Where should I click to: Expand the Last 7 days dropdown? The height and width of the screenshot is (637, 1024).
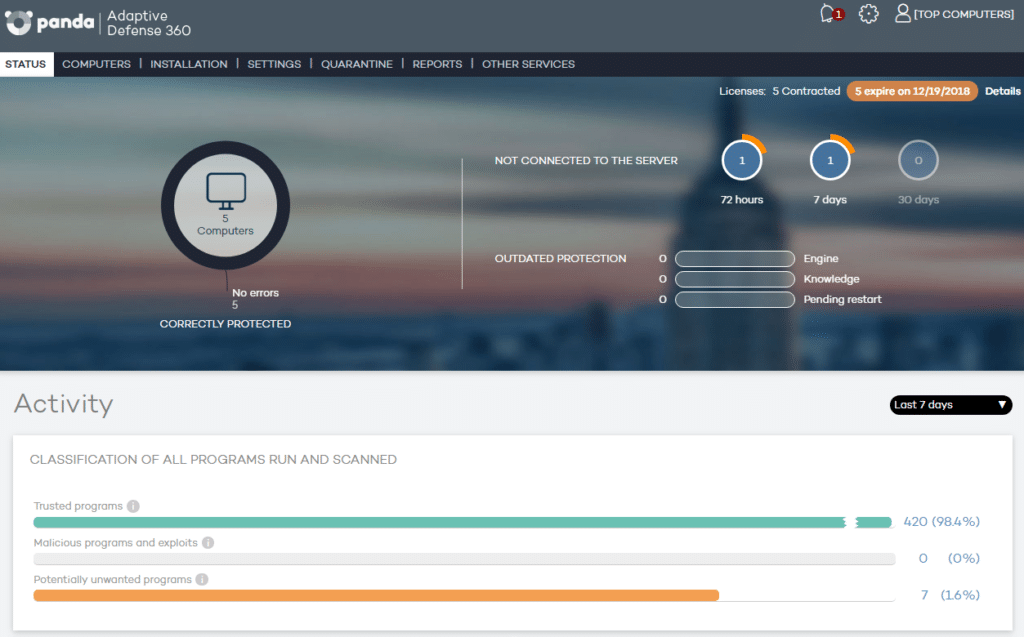click(951, 405)
